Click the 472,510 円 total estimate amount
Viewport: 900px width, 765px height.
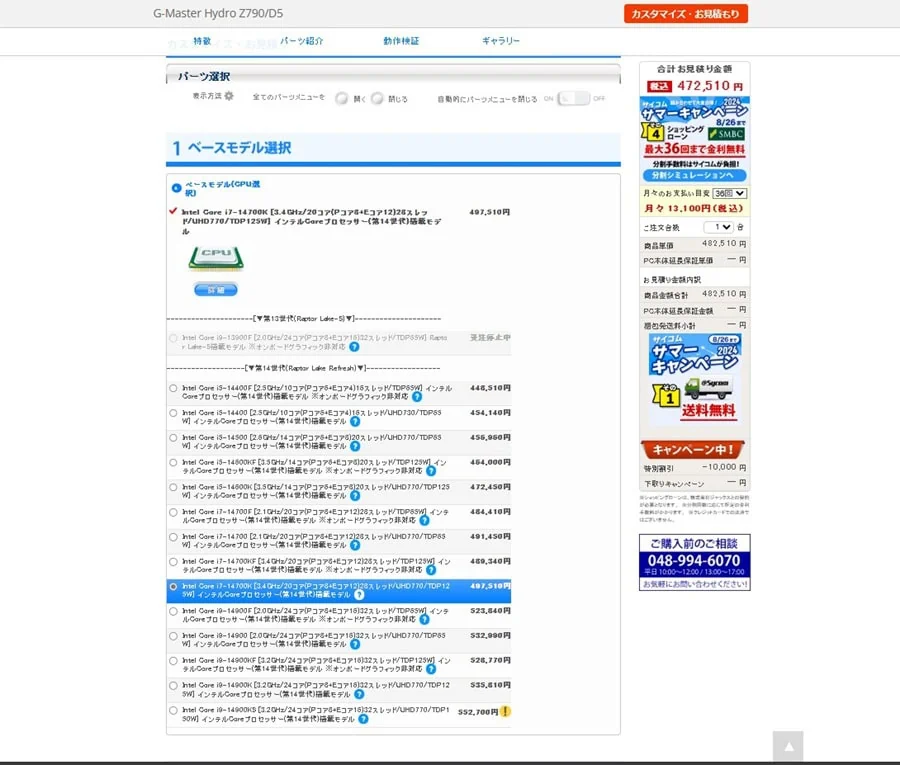point(710,86)
